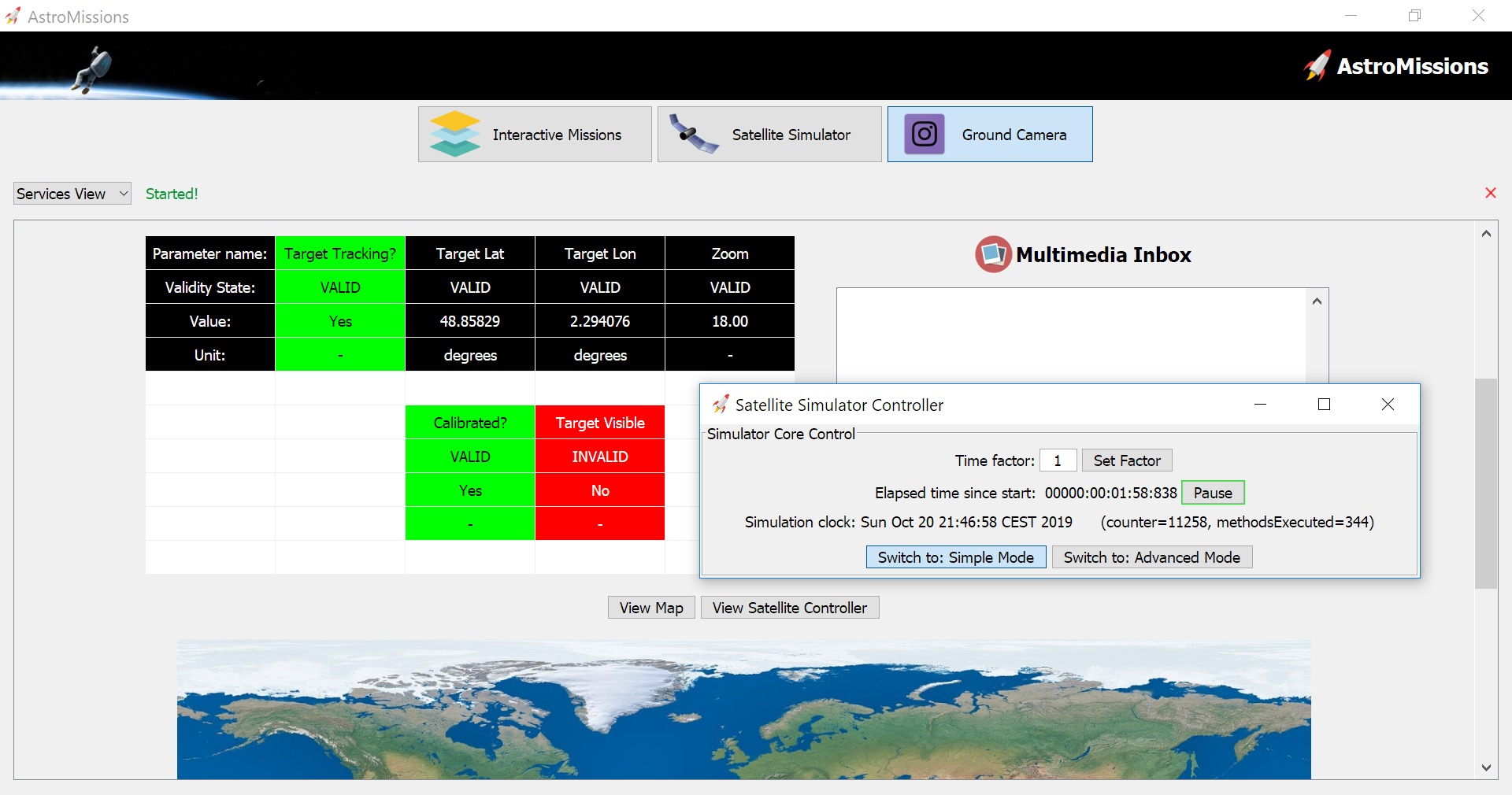Click the Interactive Missions layers icon
This screenshot has height=795, width=1512.
point(454,135)
